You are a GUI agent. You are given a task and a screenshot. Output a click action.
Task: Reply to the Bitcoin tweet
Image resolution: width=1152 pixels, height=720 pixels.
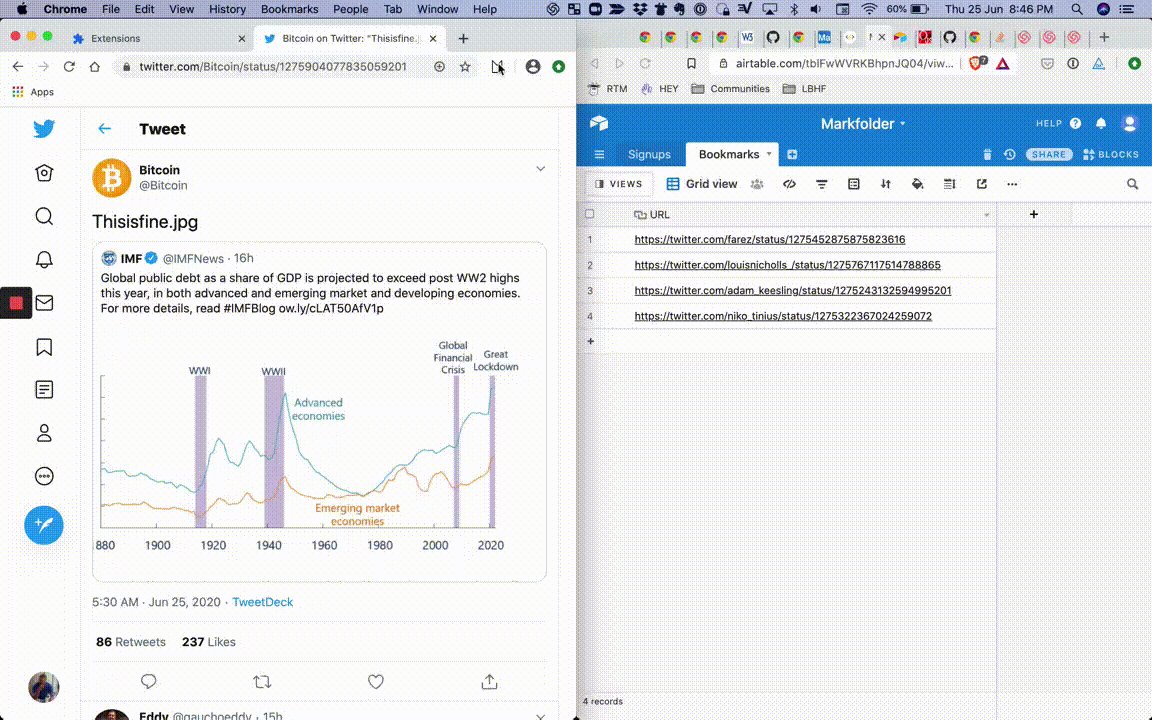pos(148,682)
